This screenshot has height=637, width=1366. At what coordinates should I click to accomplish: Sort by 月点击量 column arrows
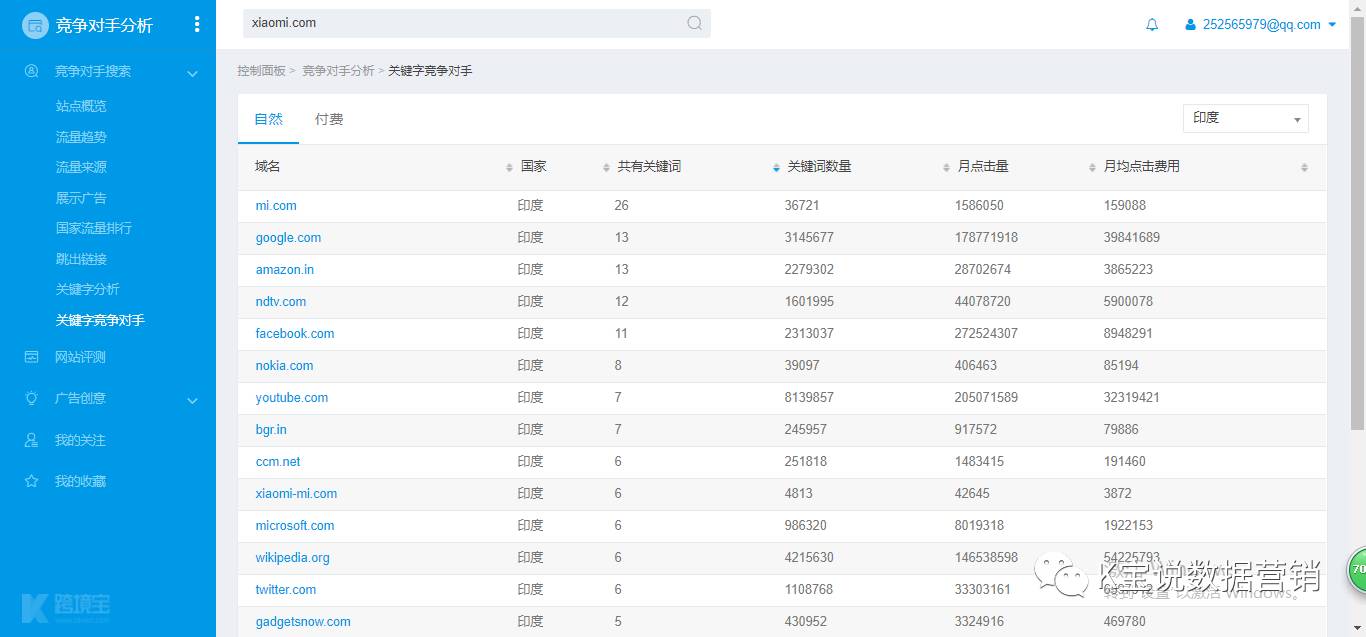pyautogui.click(x=1092, y=168)
